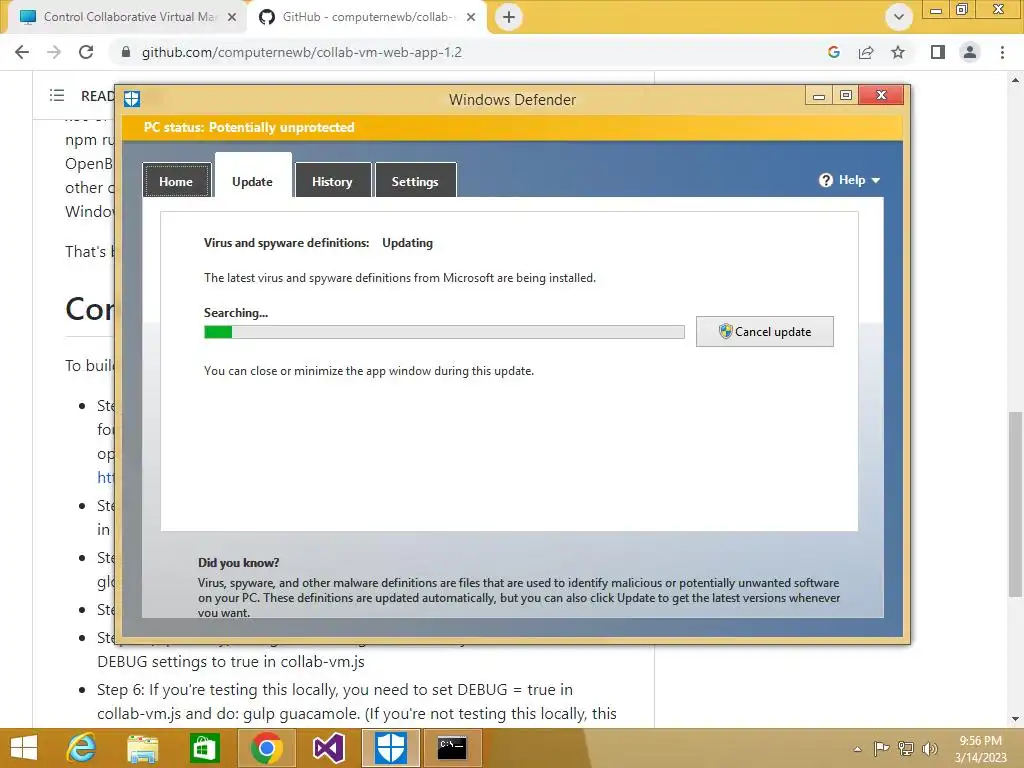Select the Update tab in Defender
Screen dimensions: 1024x768
coord(253,180)
